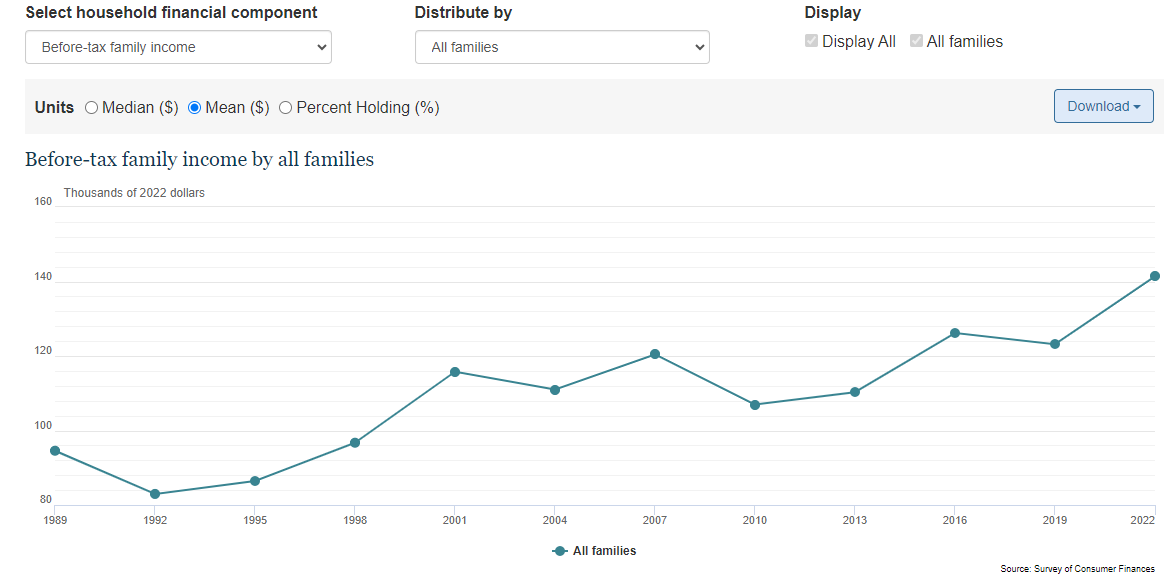Select the 1992 data point on chart
Image resolution: width=1164 pixels, height=576 pixels.
[x=155, y=494]
